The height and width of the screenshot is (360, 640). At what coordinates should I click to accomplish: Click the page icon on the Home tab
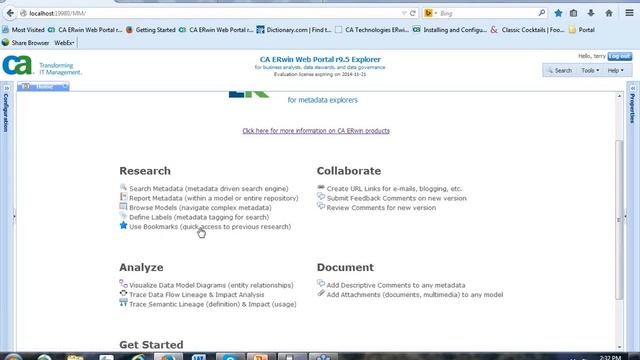[26, 87]
